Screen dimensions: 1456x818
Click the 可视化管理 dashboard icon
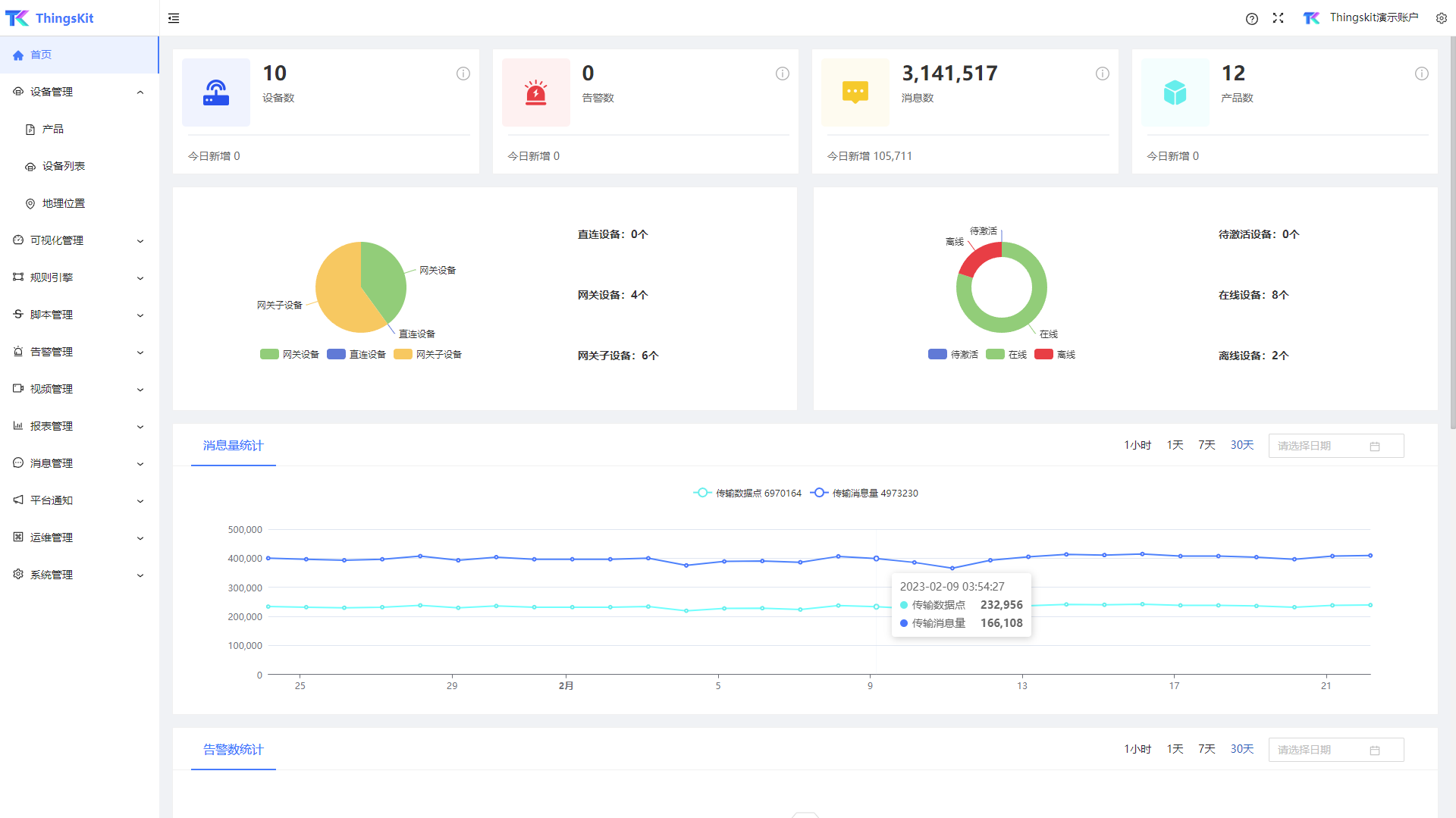pyautogui.click(x=18, y=240)
